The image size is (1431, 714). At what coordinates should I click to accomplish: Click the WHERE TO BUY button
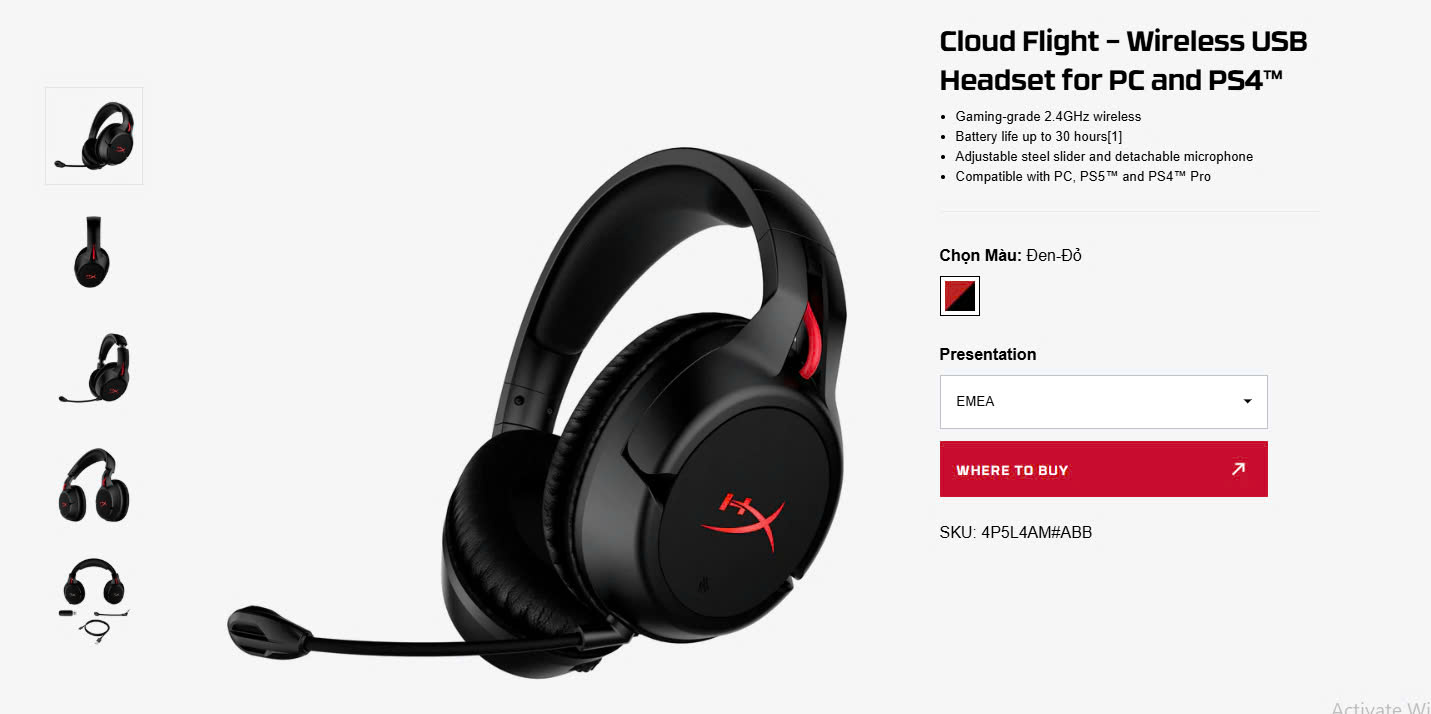click(1104, 469)
